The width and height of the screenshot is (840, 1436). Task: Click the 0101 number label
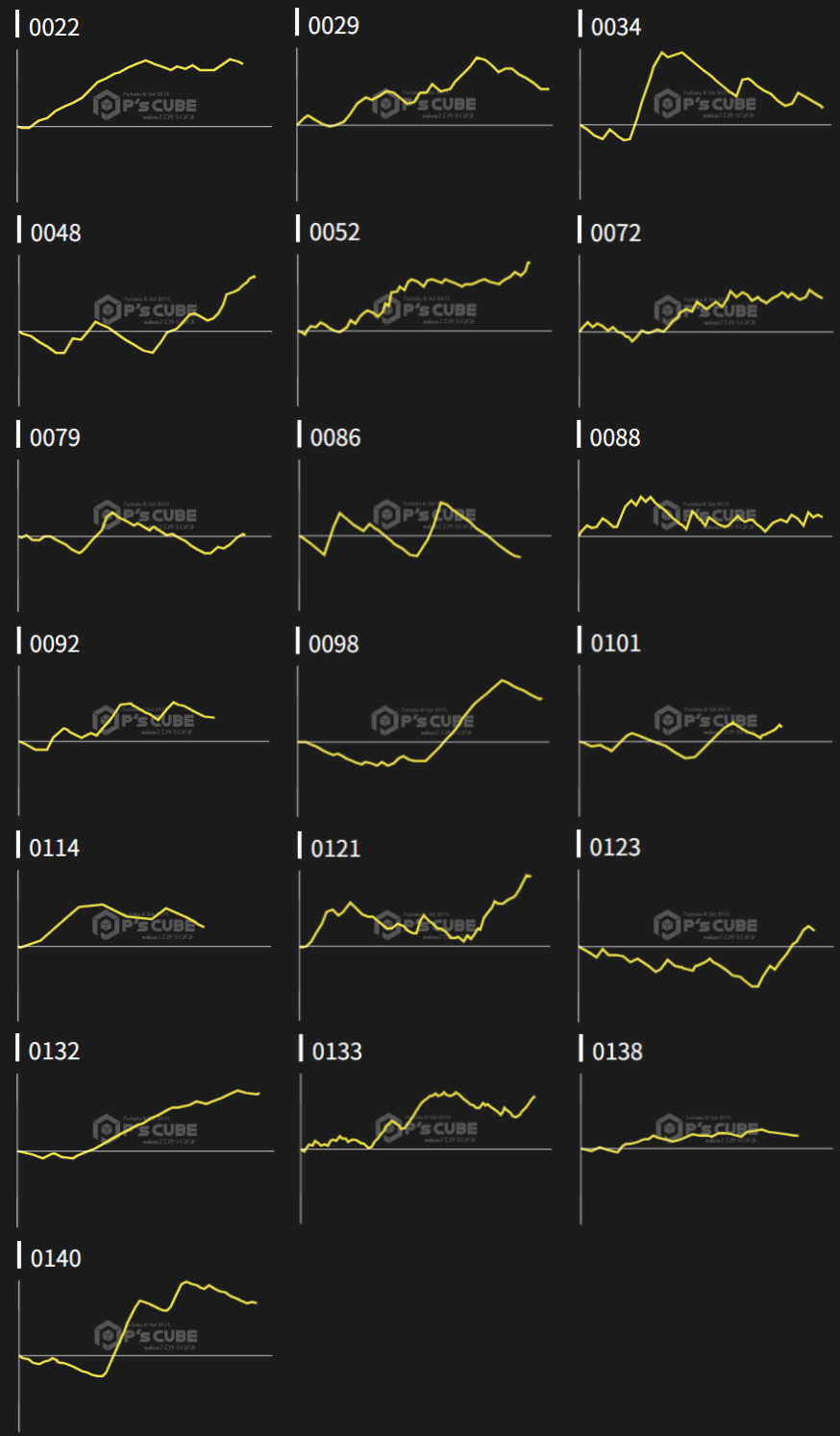coord(615,642)
